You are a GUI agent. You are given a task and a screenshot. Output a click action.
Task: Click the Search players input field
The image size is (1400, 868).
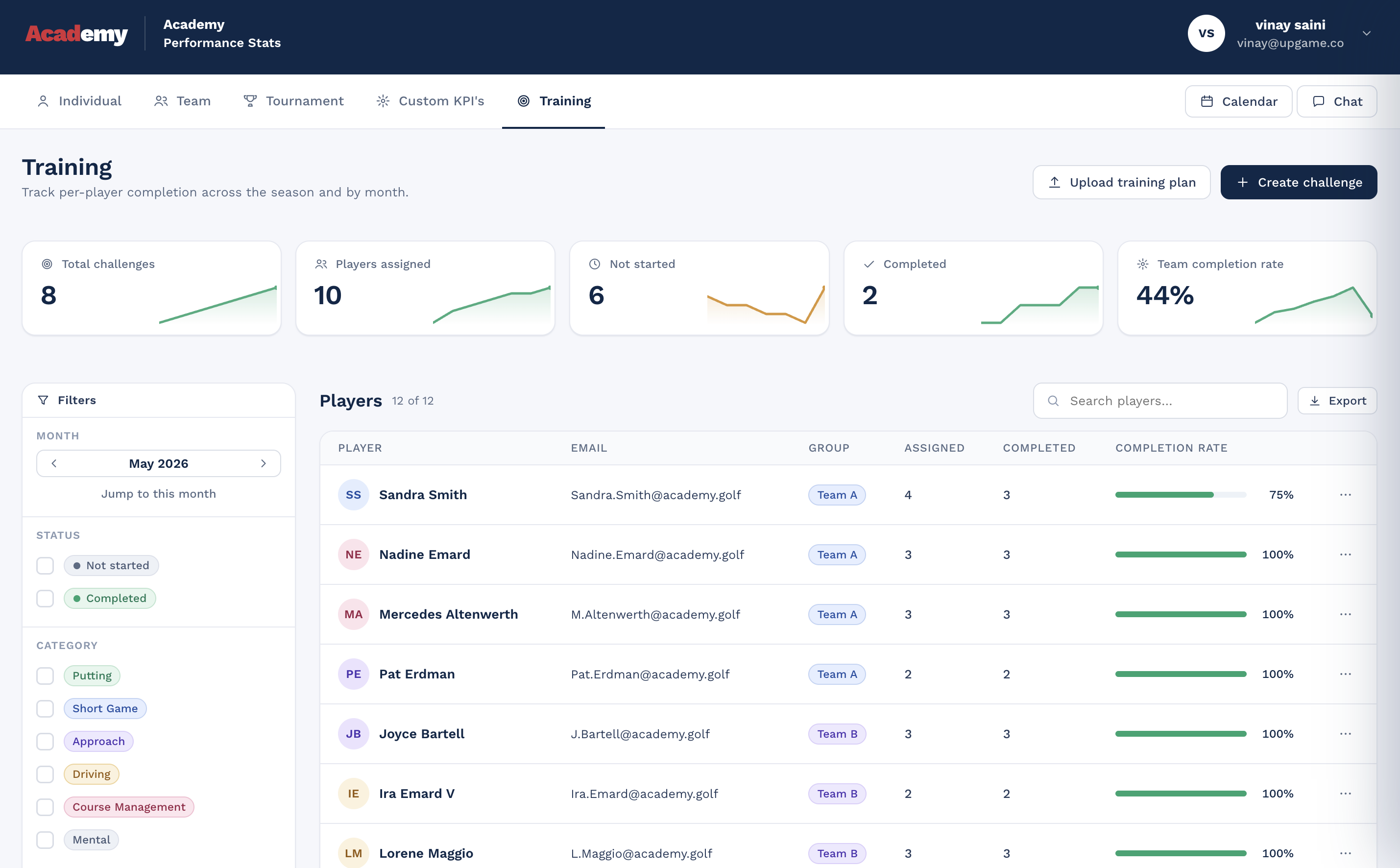click(x=1159, y=401)
